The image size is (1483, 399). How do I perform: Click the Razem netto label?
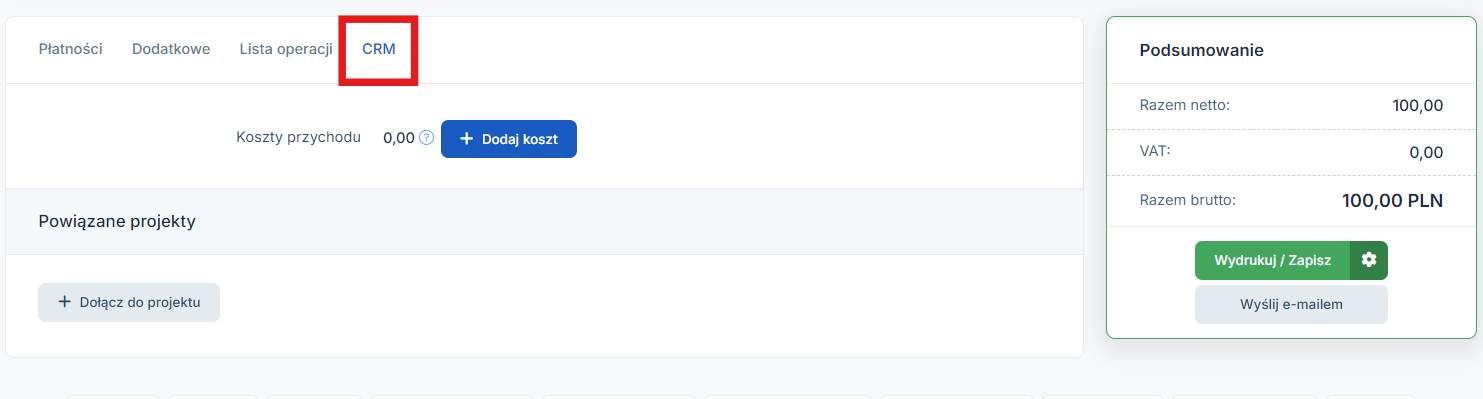pos(1185,104)
